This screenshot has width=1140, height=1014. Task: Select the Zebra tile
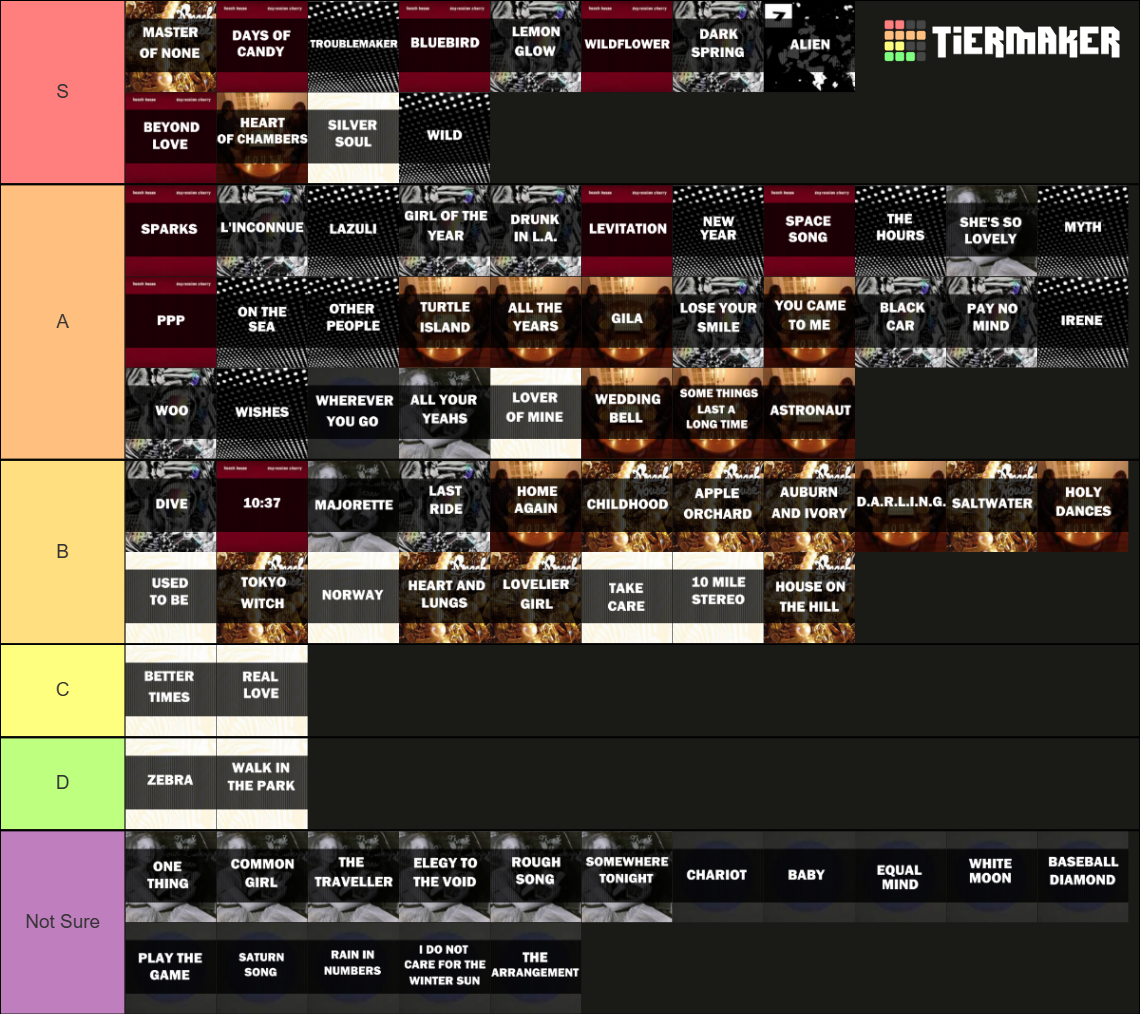[171, 784]
